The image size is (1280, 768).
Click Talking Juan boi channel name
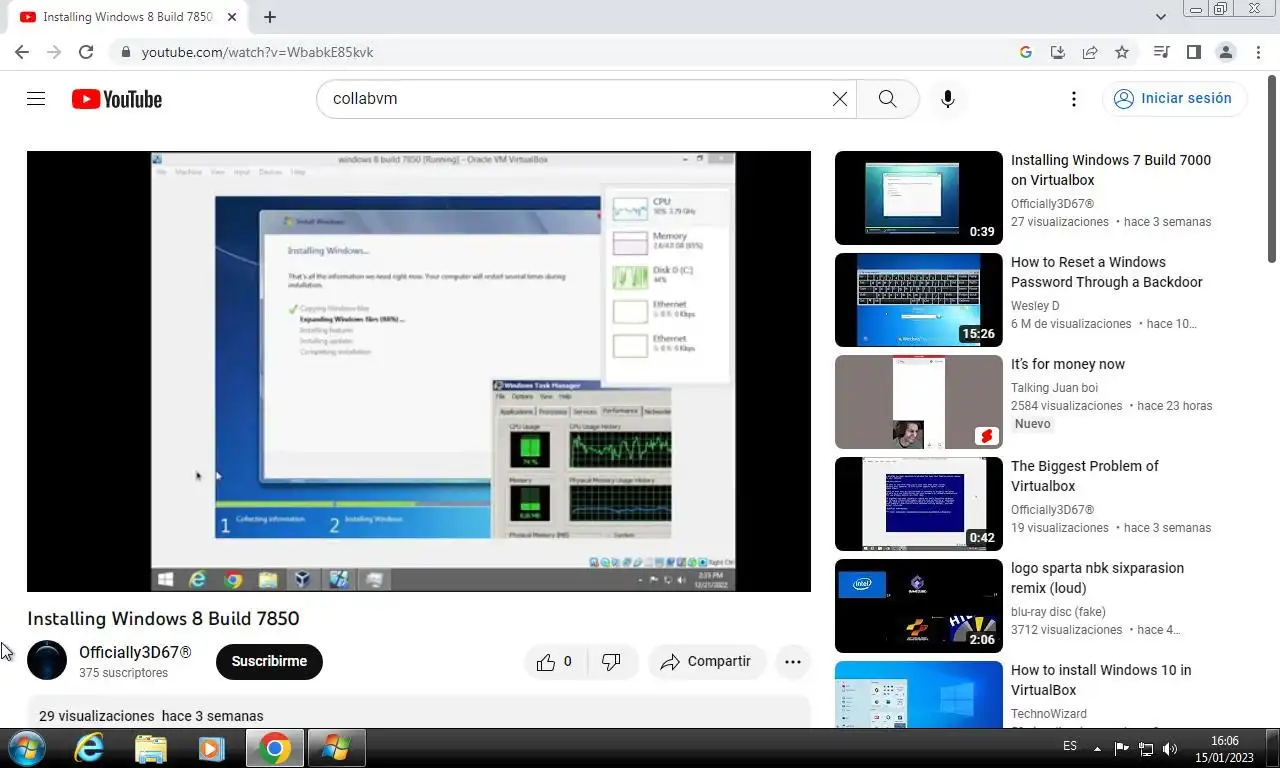tap(1054, 388)
